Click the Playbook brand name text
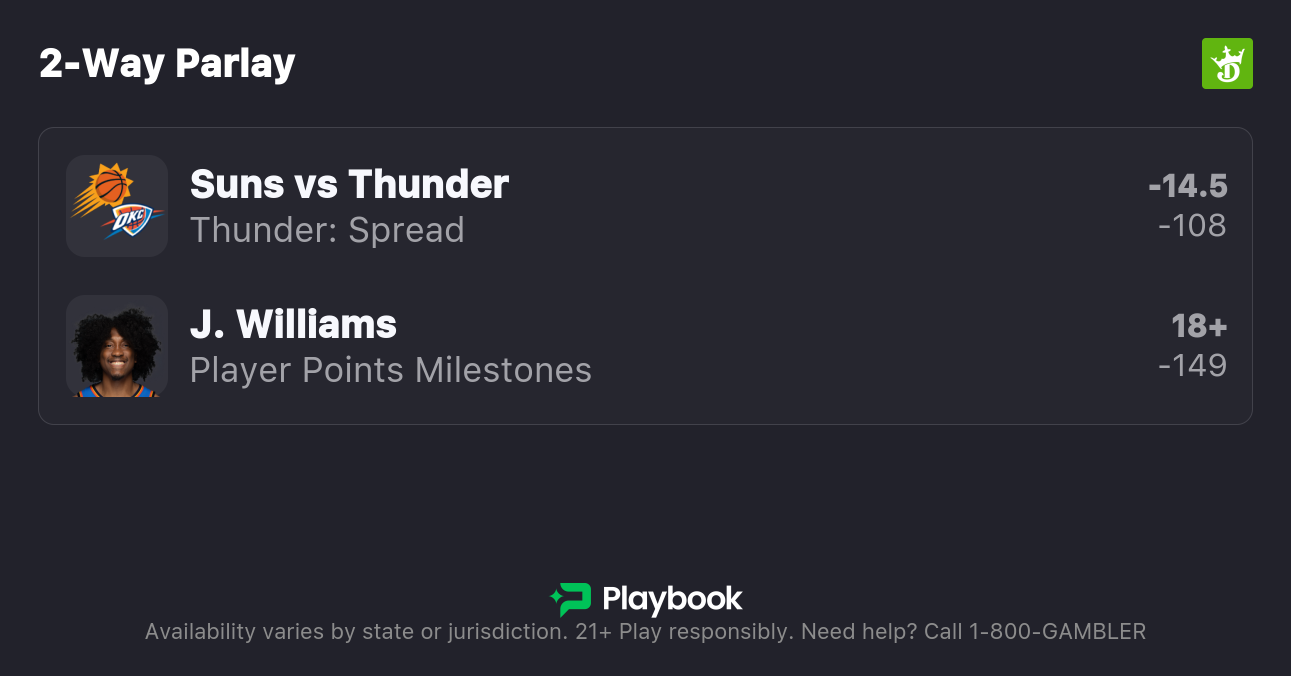The width and height of the screenshot is (1291, 676). [672, 599]
